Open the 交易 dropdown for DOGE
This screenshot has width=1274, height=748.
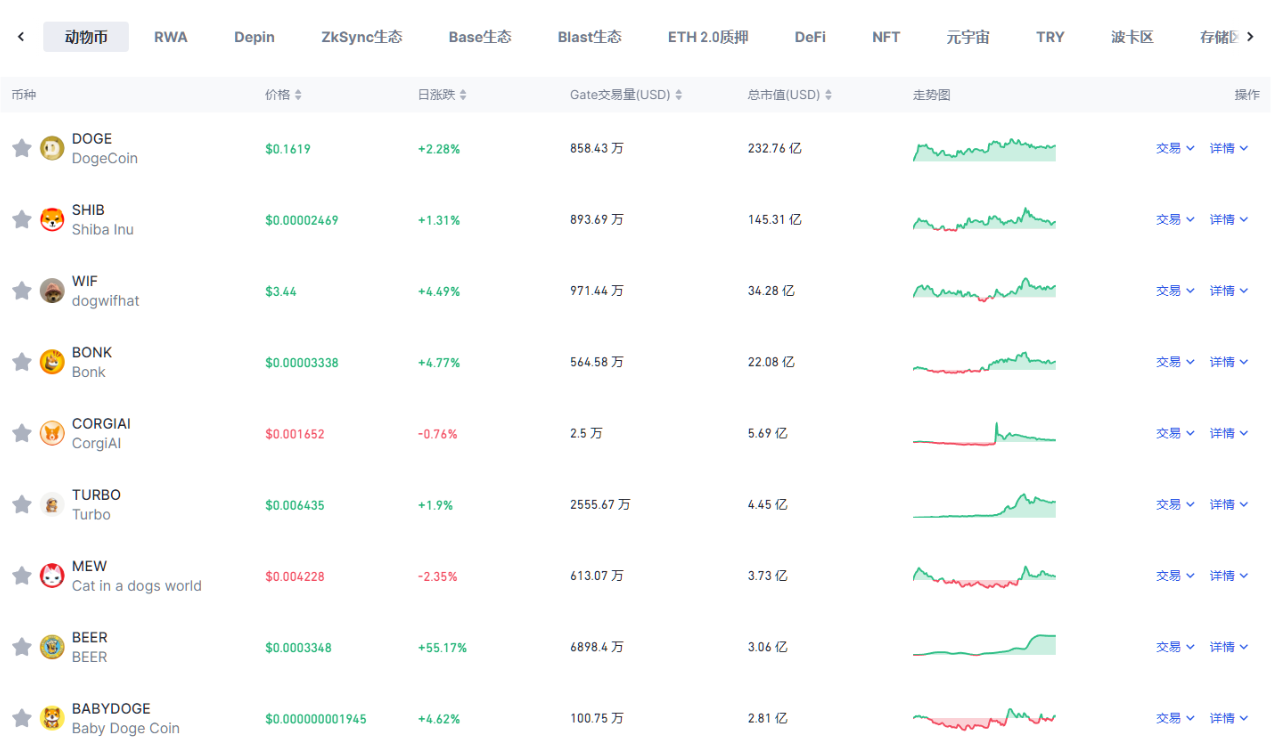pyautogui.click(x=1175, y=148)
